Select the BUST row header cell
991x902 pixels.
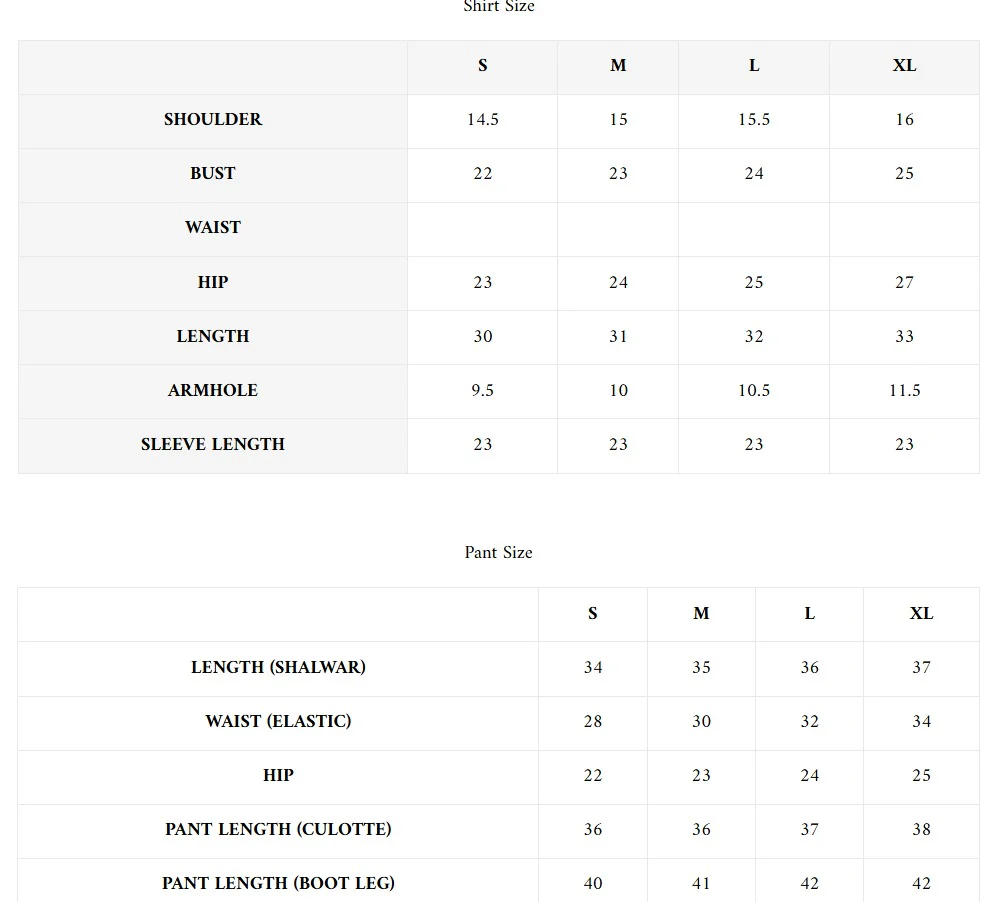pos(213,174)
